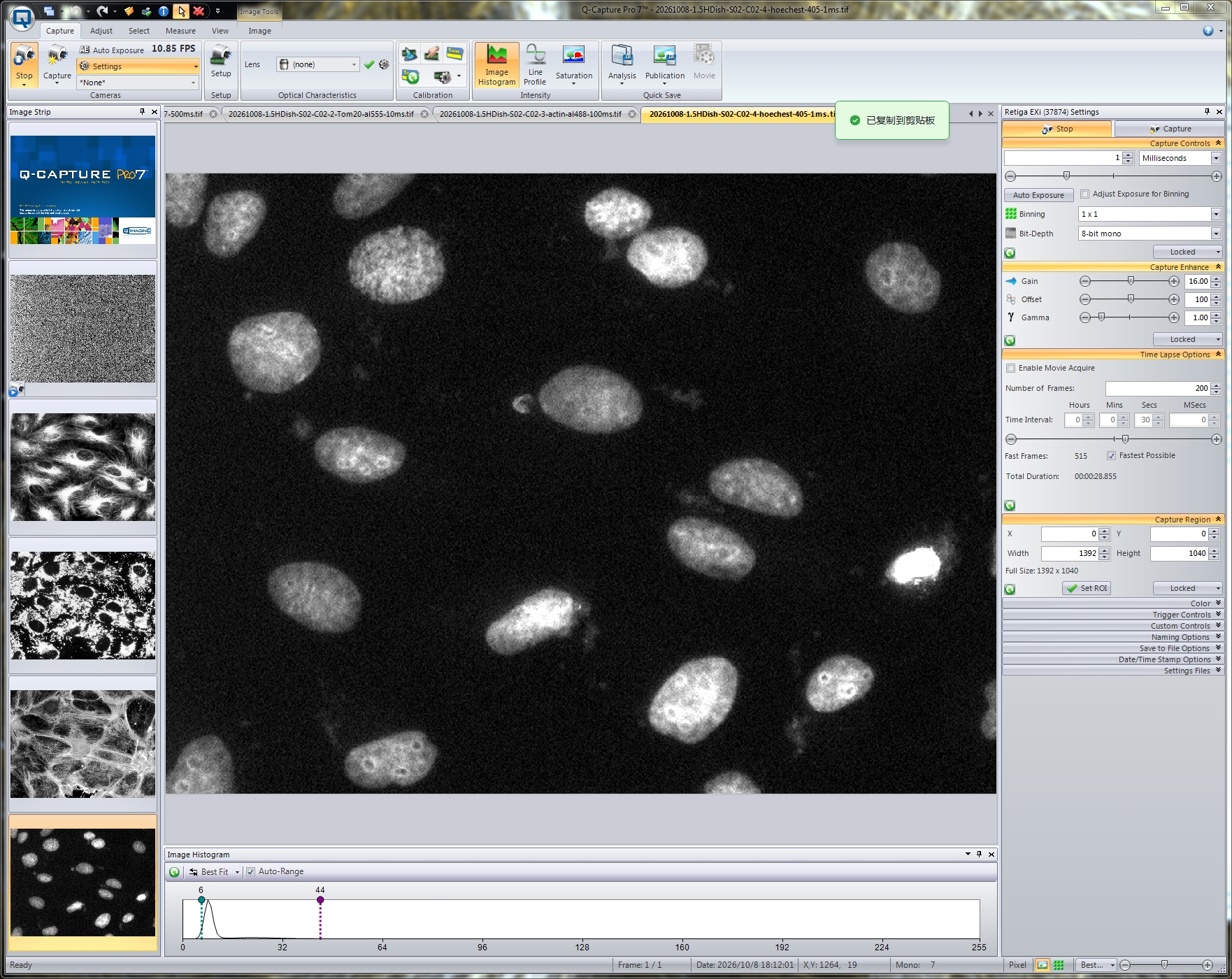Open the Line Profile tool

point(535,65)
